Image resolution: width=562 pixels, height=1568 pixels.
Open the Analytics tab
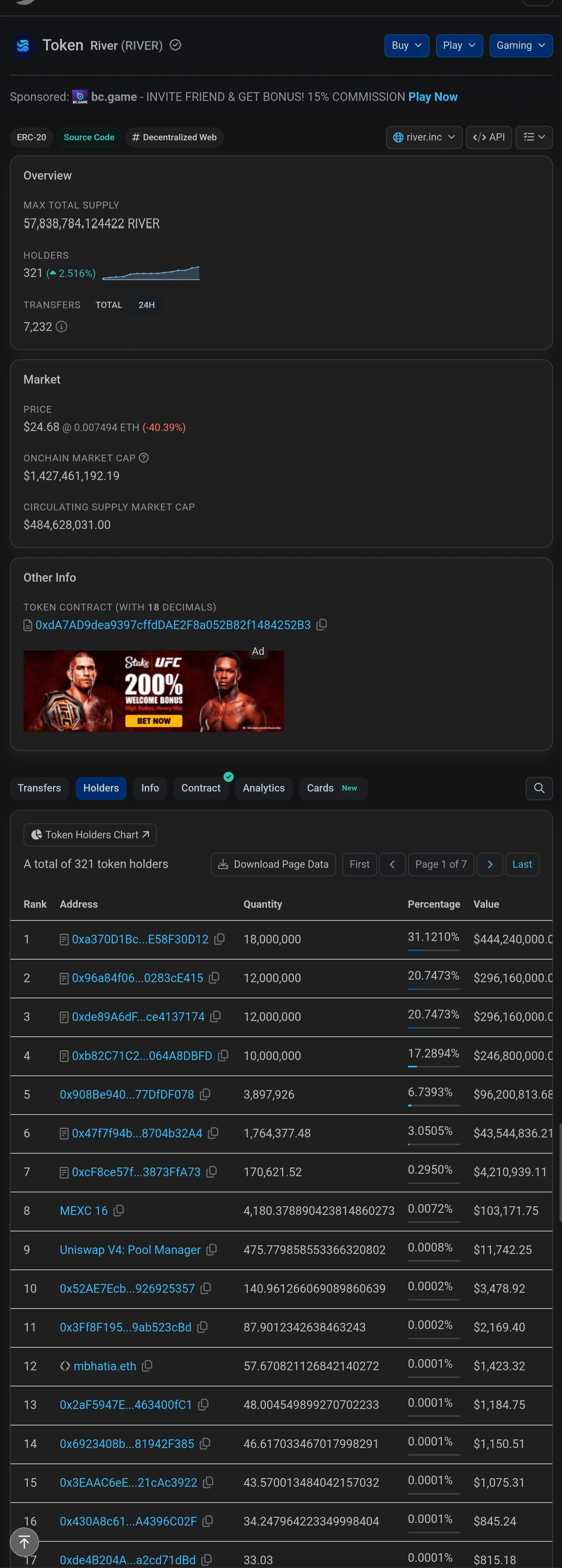[x=264, y=788]
